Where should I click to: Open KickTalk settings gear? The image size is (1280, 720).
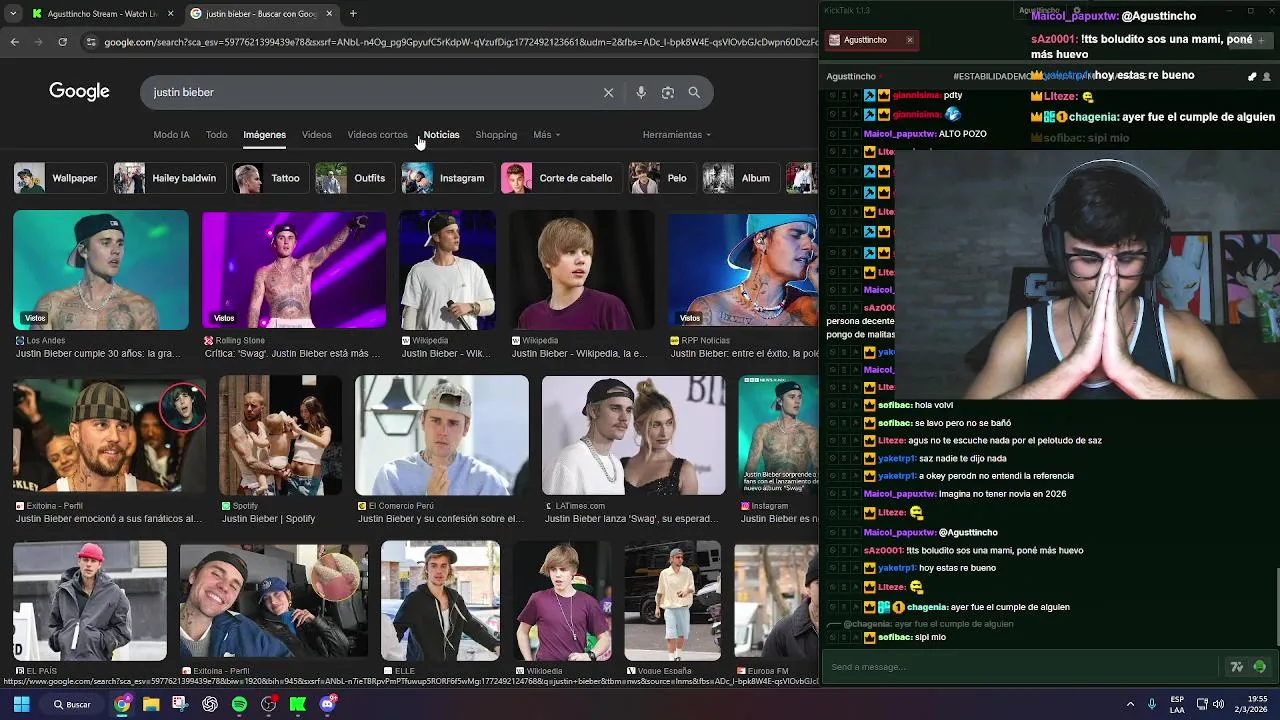coord(1077,10)
